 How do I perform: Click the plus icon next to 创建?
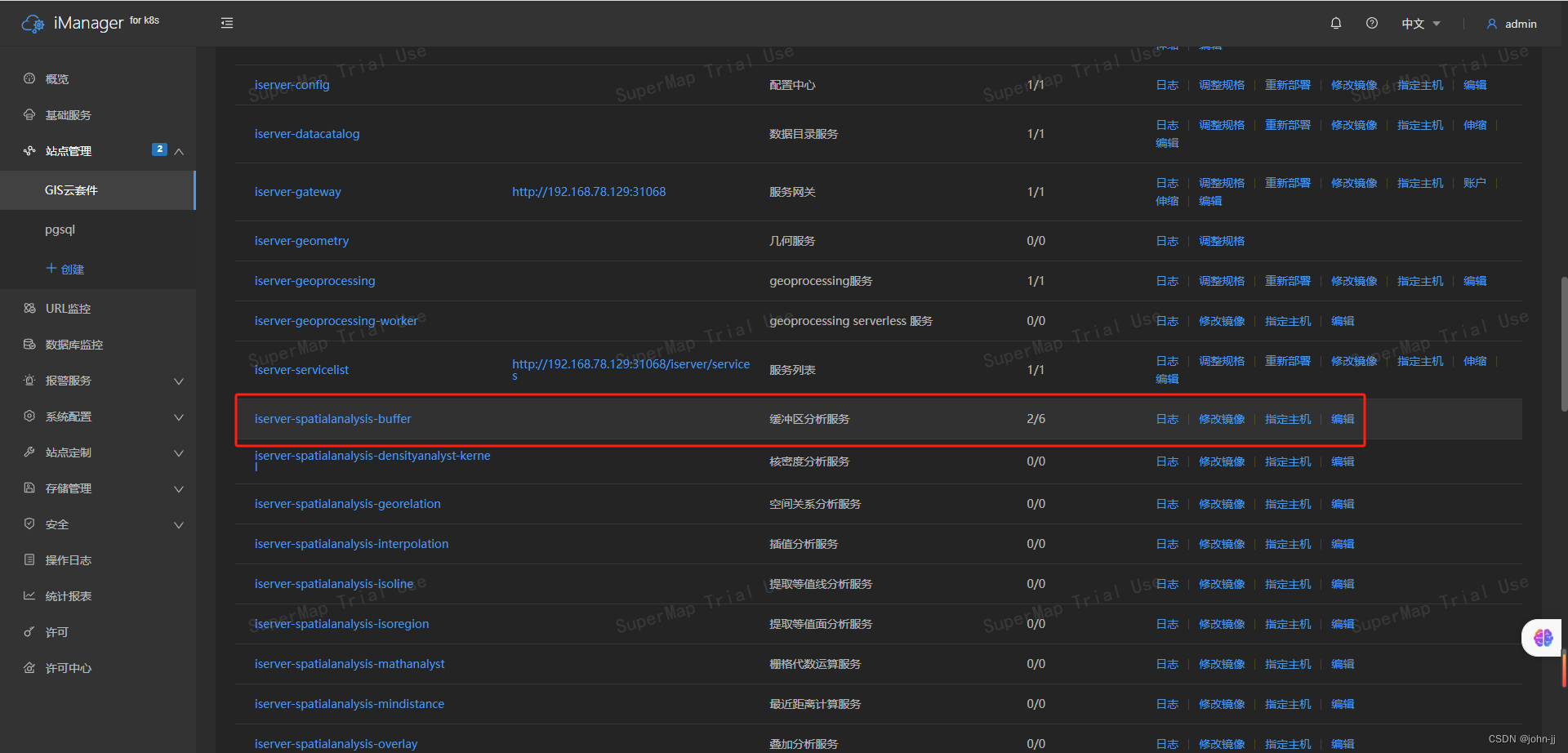click(51, 268)
